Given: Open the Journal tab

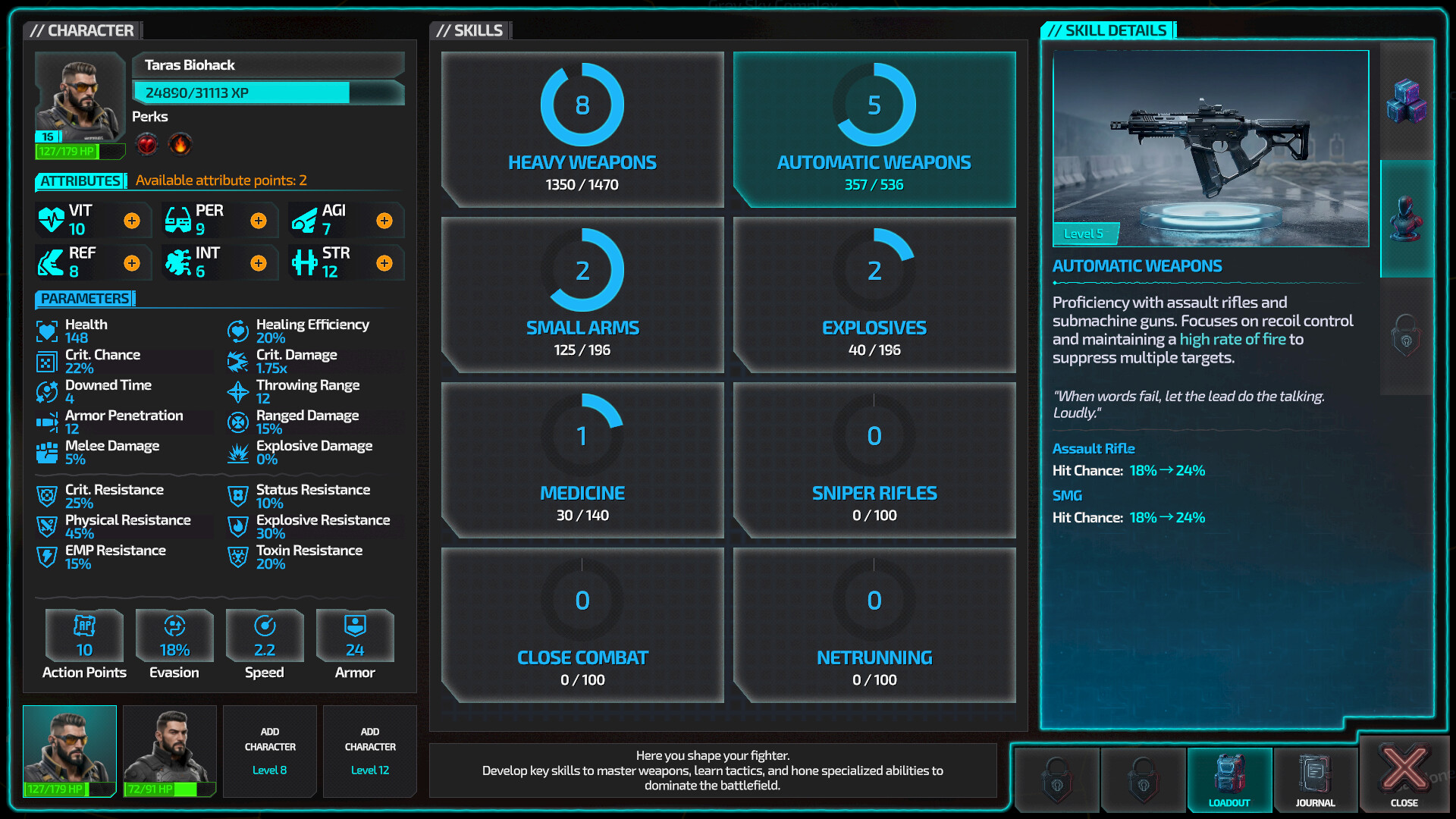Looking at the screenshot, I should pos(1315,780).
